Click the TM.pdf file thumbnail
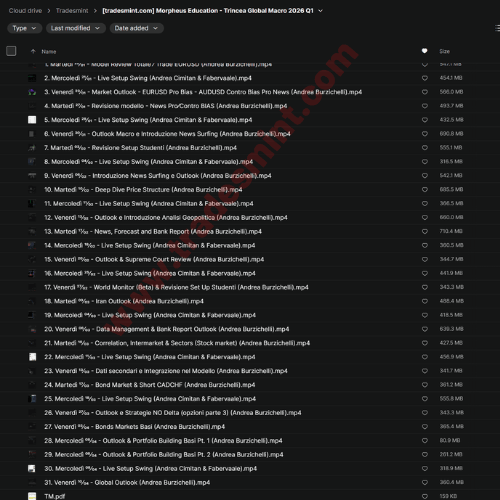The height and width of the screenshot is (500, 500). point(32,496)
